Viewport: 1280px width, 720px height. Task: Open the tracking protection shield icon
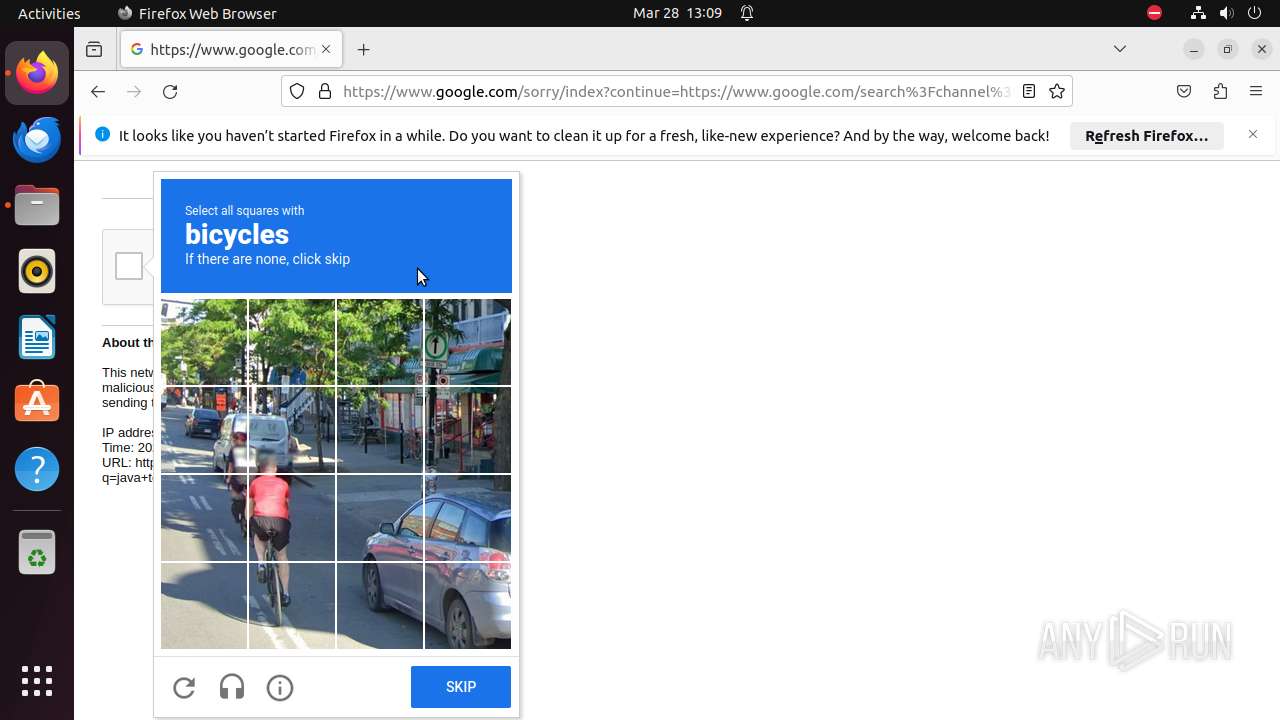tap(297, 91)
